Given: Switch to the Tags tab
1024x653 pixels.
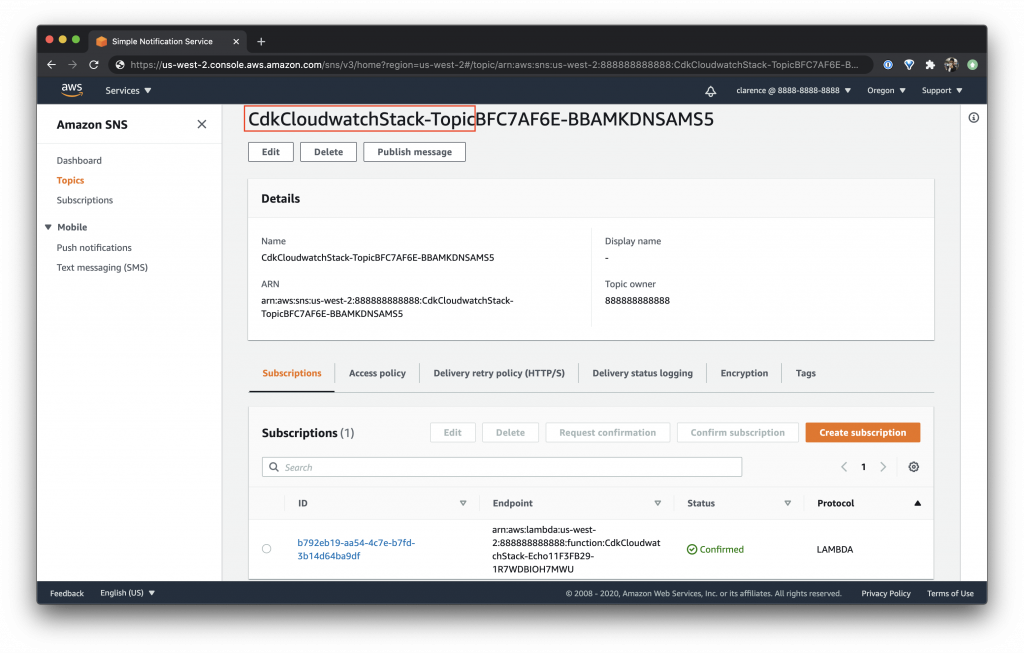Looking at the screenshot, I should pyautogui.click(x=805, y=374).
